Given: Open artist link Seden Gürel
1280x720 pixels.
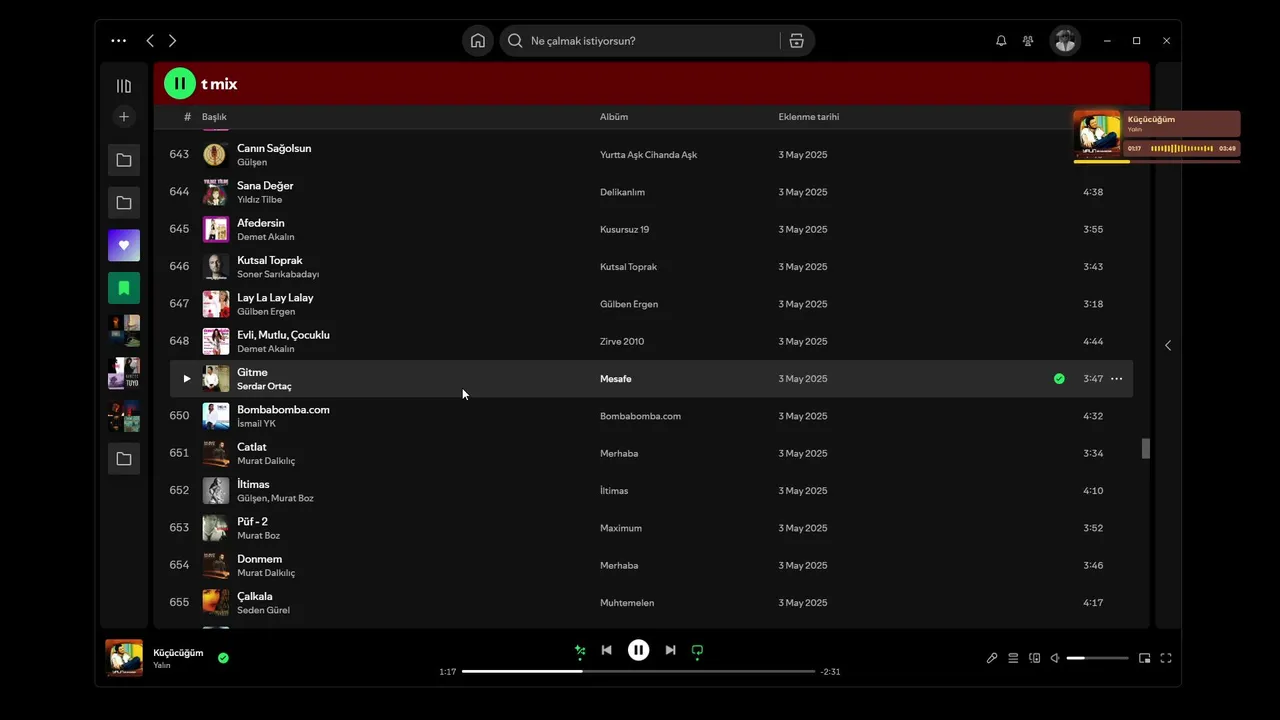Looking at the screenshot, I should pos(263,610).
